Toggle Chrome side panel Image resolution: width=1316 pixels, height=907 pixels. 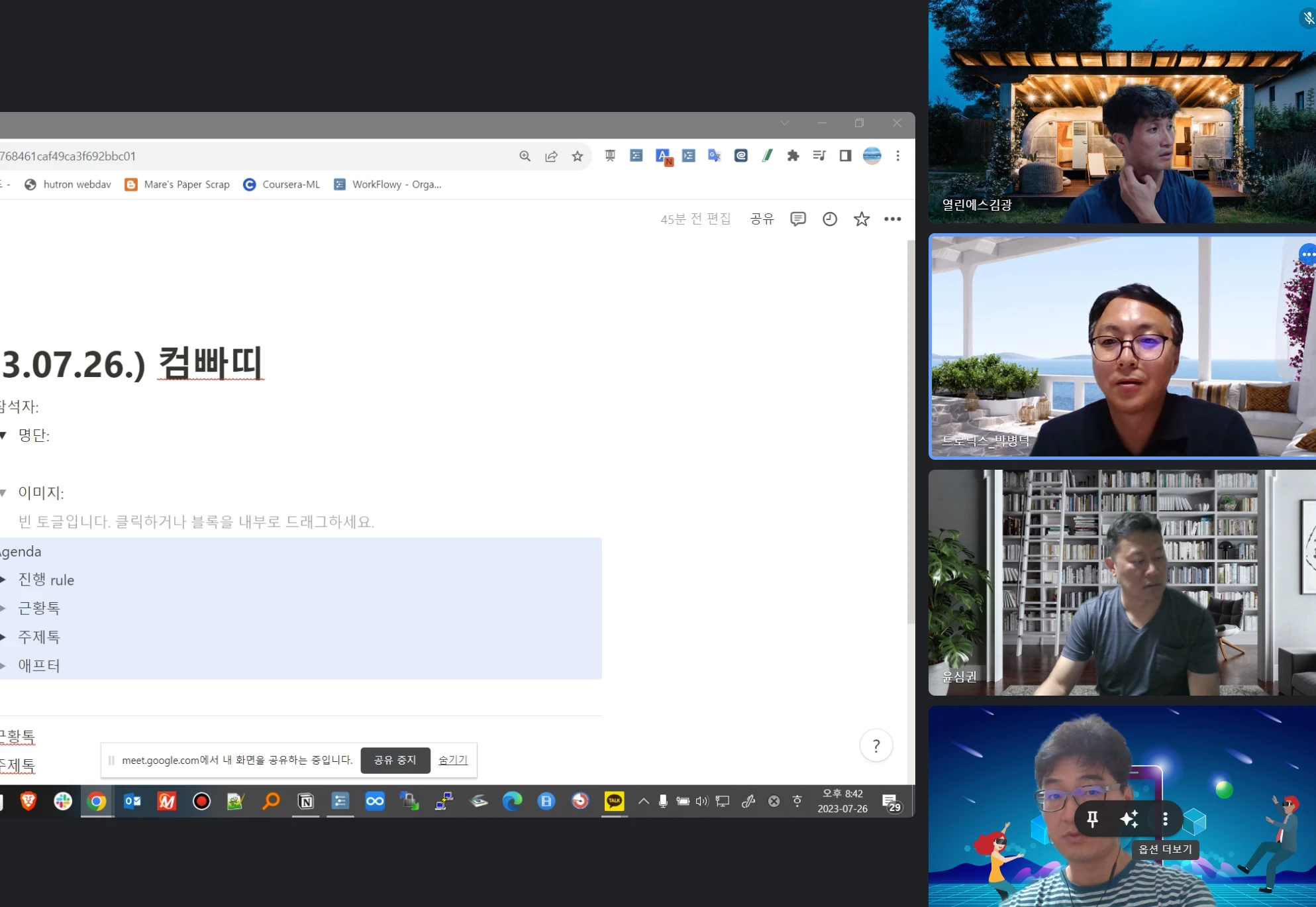[x=845, y=156]
